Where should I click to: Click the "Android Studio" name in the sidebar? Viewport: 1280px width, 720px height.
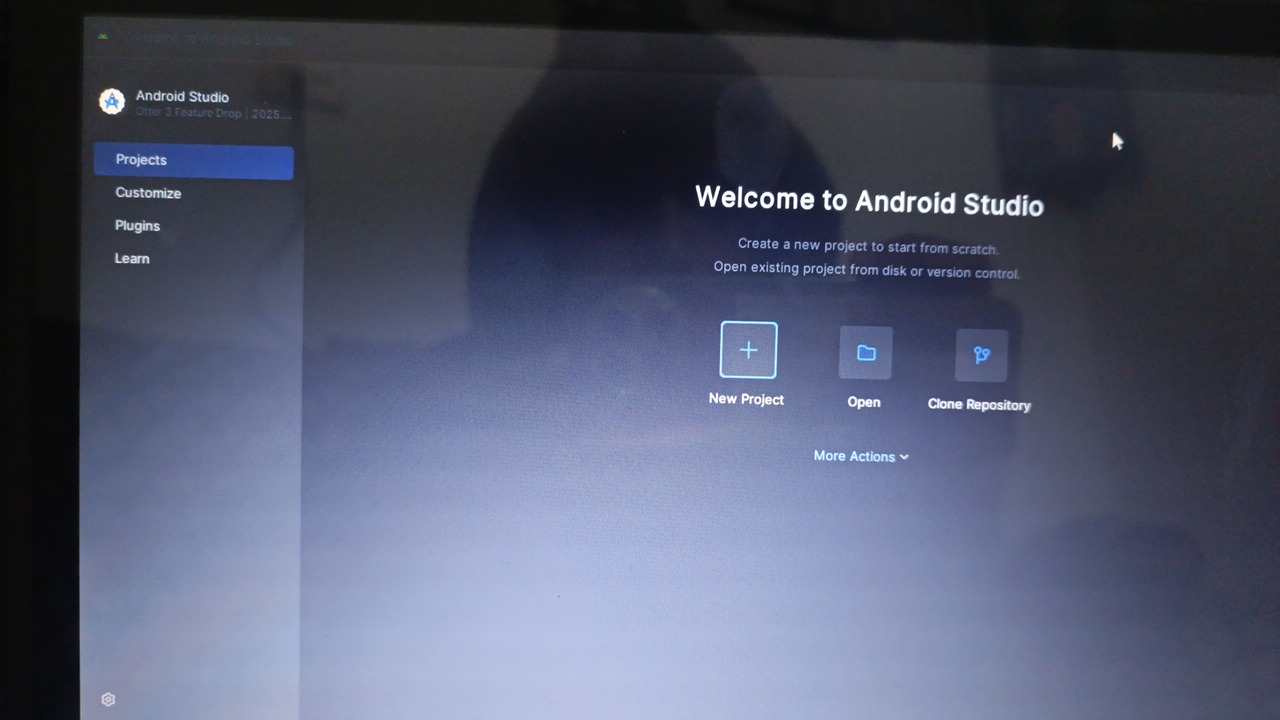click(x=182, y=97)
